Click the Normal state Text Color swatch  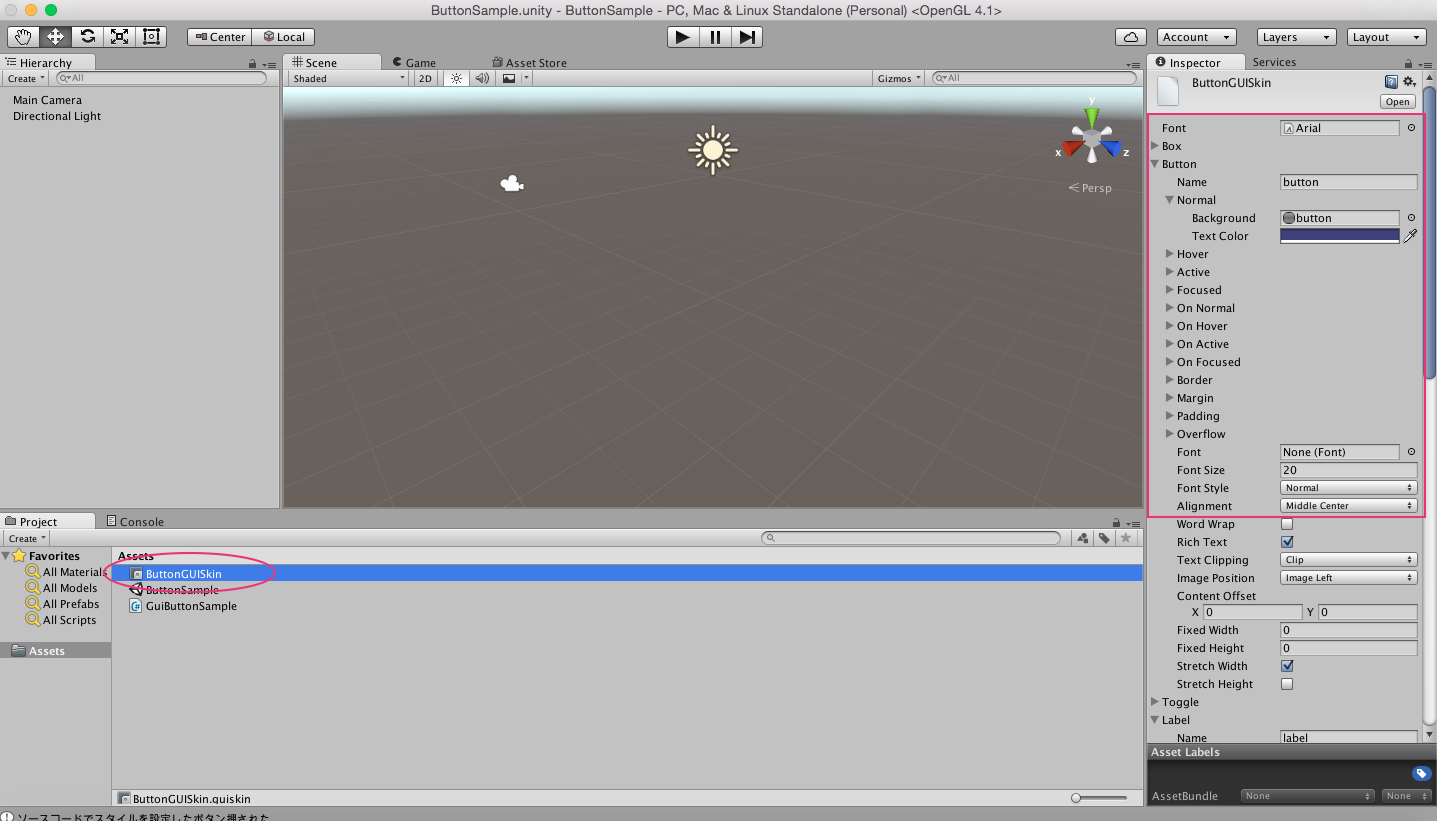click(1339, 235)
